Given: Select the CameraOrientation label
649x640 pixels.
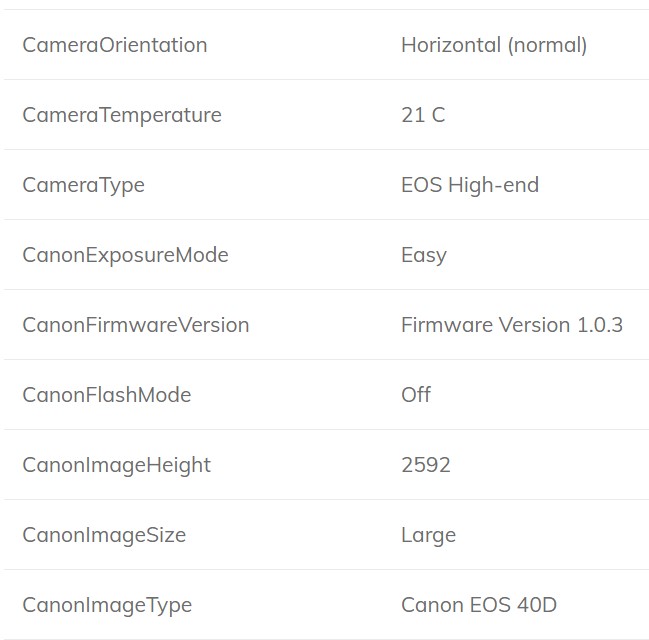Looking at the screenshot, I should pyautogui.click(x=115, y=45).
